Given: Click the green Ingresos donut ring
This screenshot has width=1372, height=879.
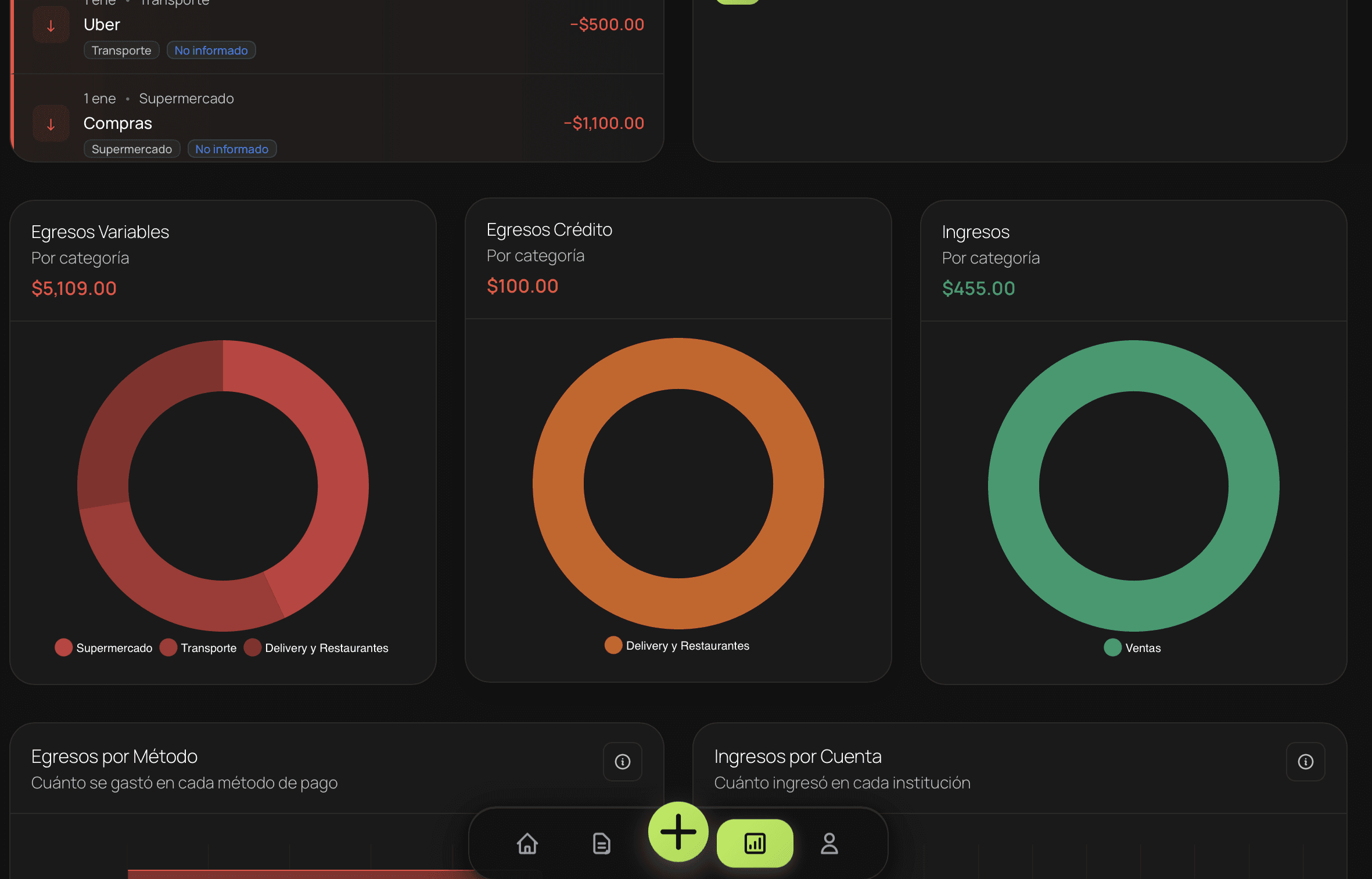Looking at the screenshot, I should (1133, 365).
